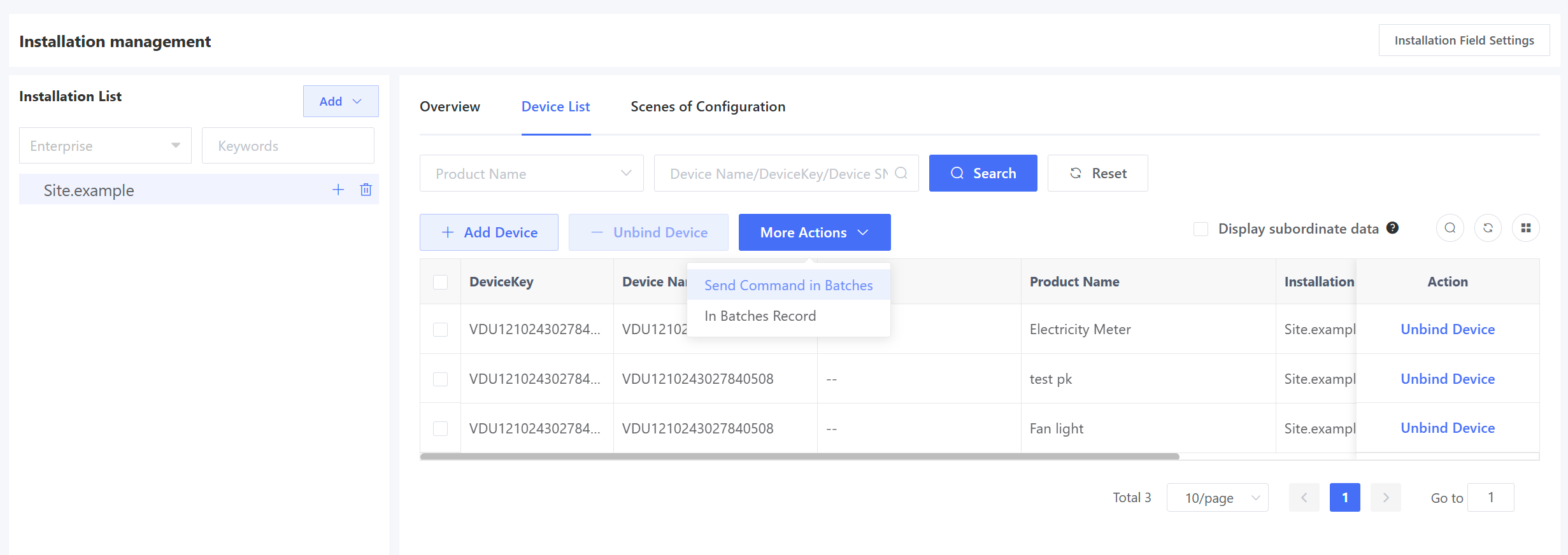Image resolution: width=1568 pixels, height=555 pixels.
Task: Select Send Command in Batches option
Action: [x=788, y=286]
